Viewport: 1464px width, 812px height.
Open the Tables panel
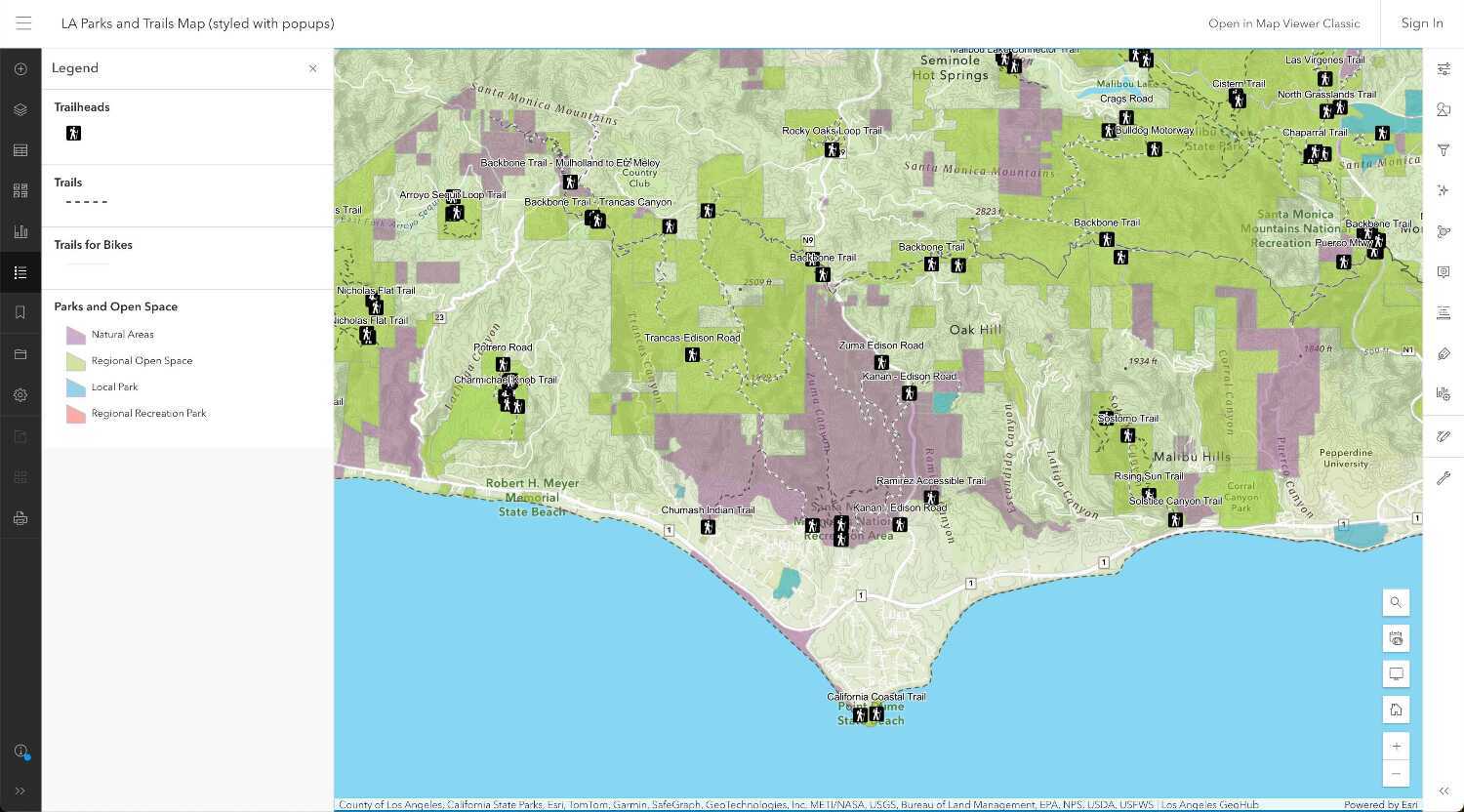(x=20, y=150)
